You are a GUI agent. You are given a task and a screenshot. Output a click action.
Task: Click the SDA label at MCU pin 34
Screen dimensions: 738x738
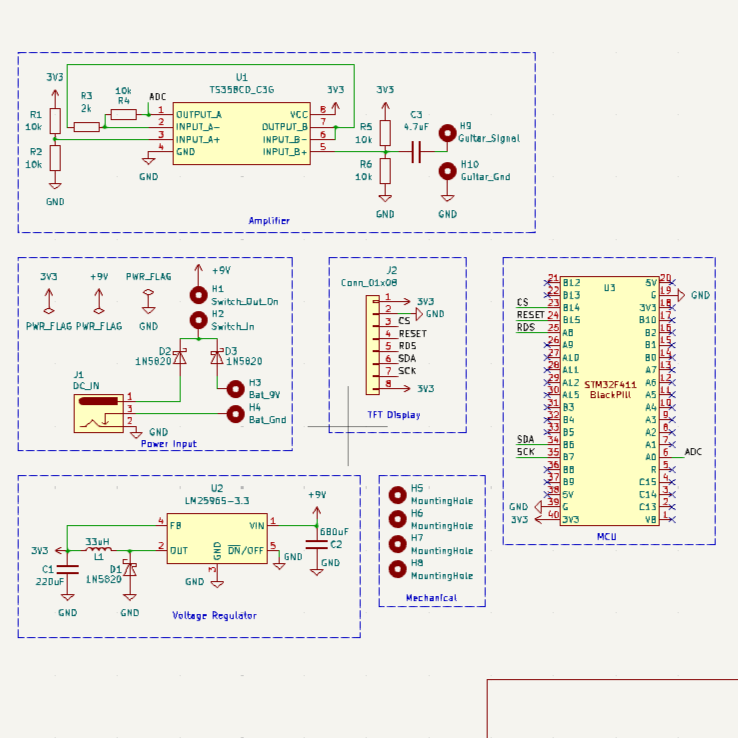(525, 439)
